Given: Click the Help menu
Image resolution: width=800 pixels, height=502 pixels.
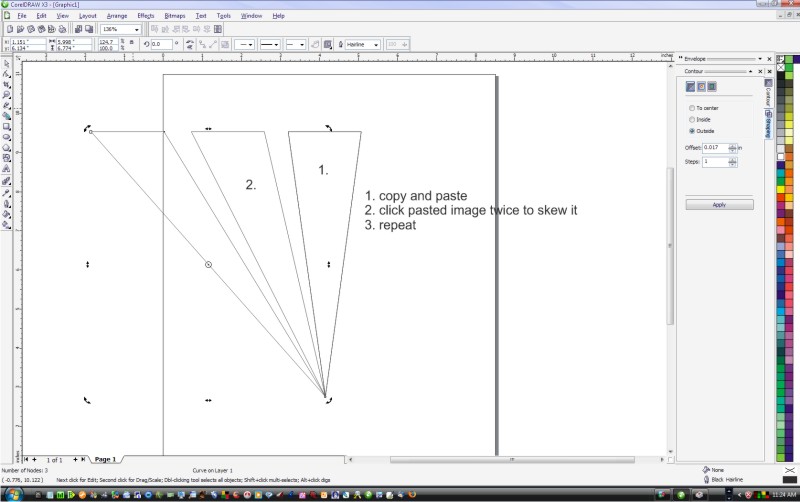Looking at the screenshot, I should [x=278, y=16].
